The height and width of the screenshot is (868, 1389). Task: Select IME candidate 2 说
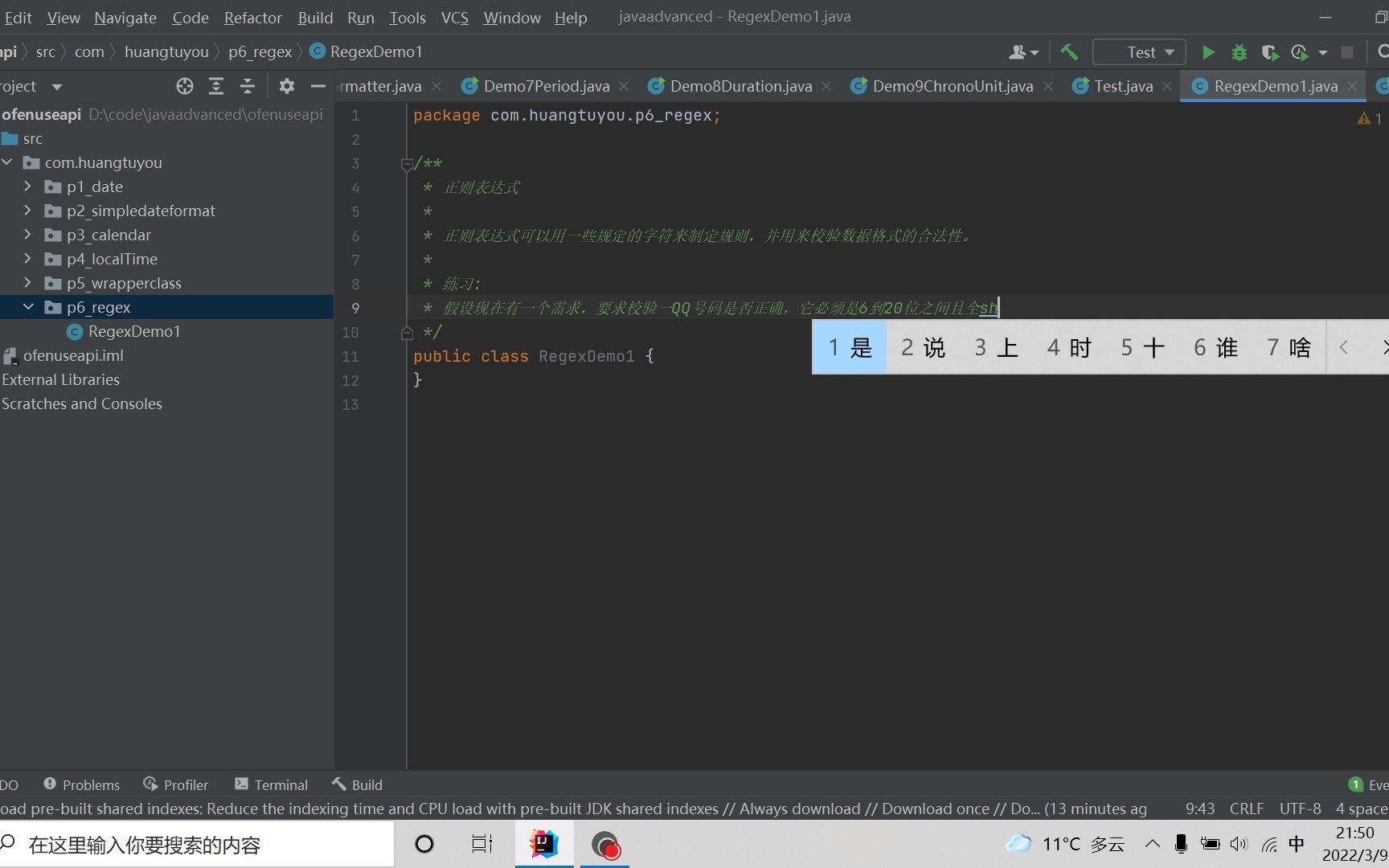[x=923, y=347]
